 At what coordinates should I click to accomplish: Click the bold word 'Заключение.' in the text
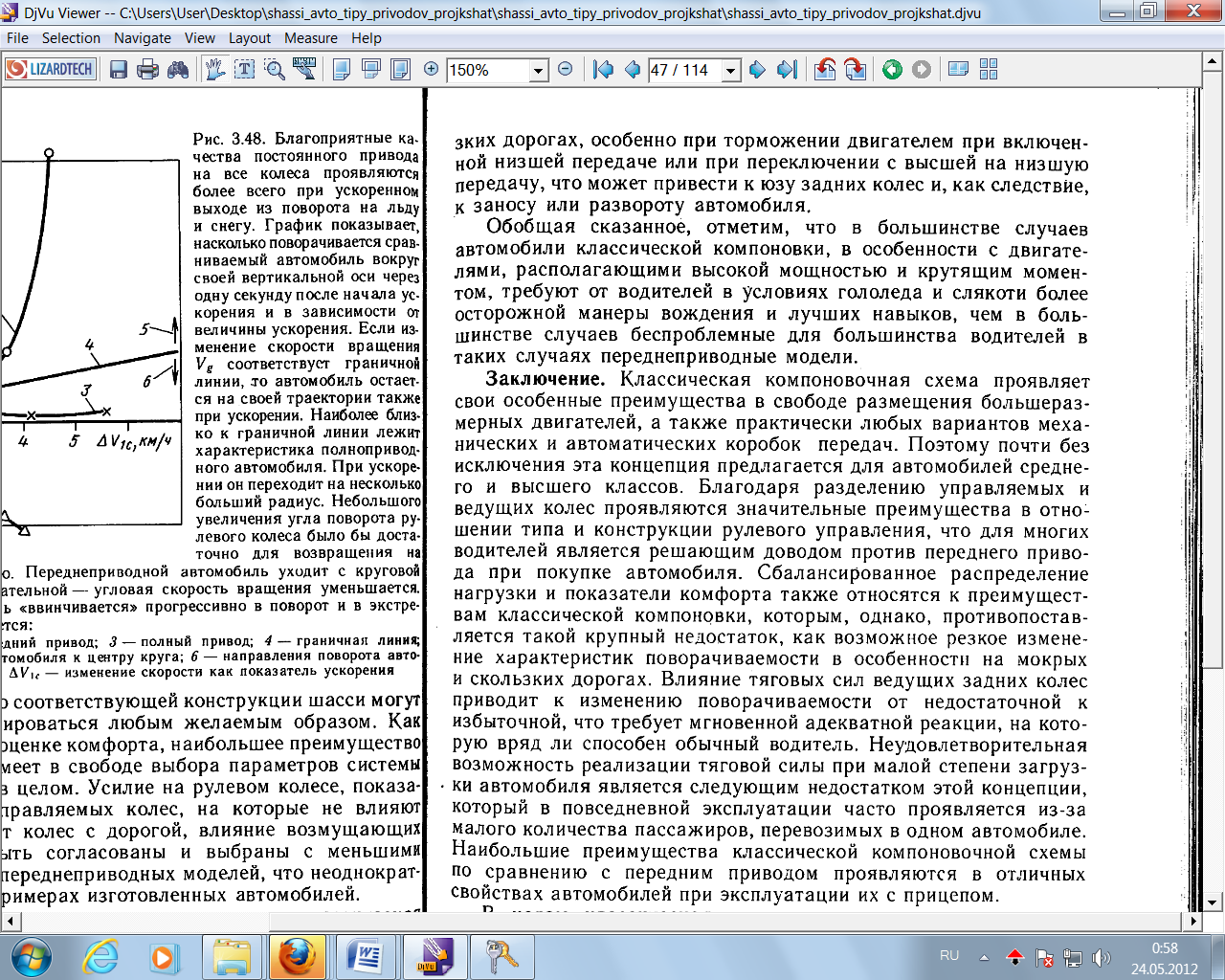[546, 379]
